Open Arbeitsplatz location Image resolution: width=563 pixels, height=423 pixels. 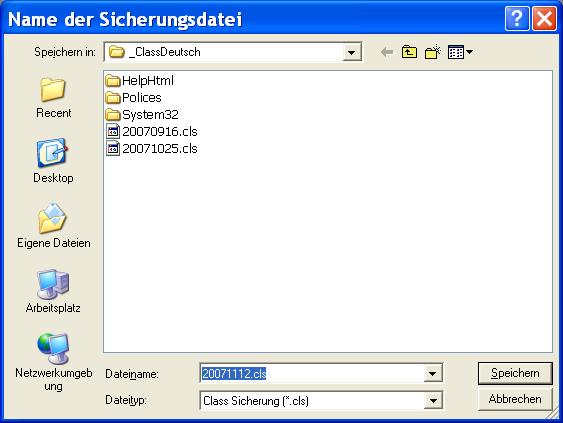tap(53, 291)
